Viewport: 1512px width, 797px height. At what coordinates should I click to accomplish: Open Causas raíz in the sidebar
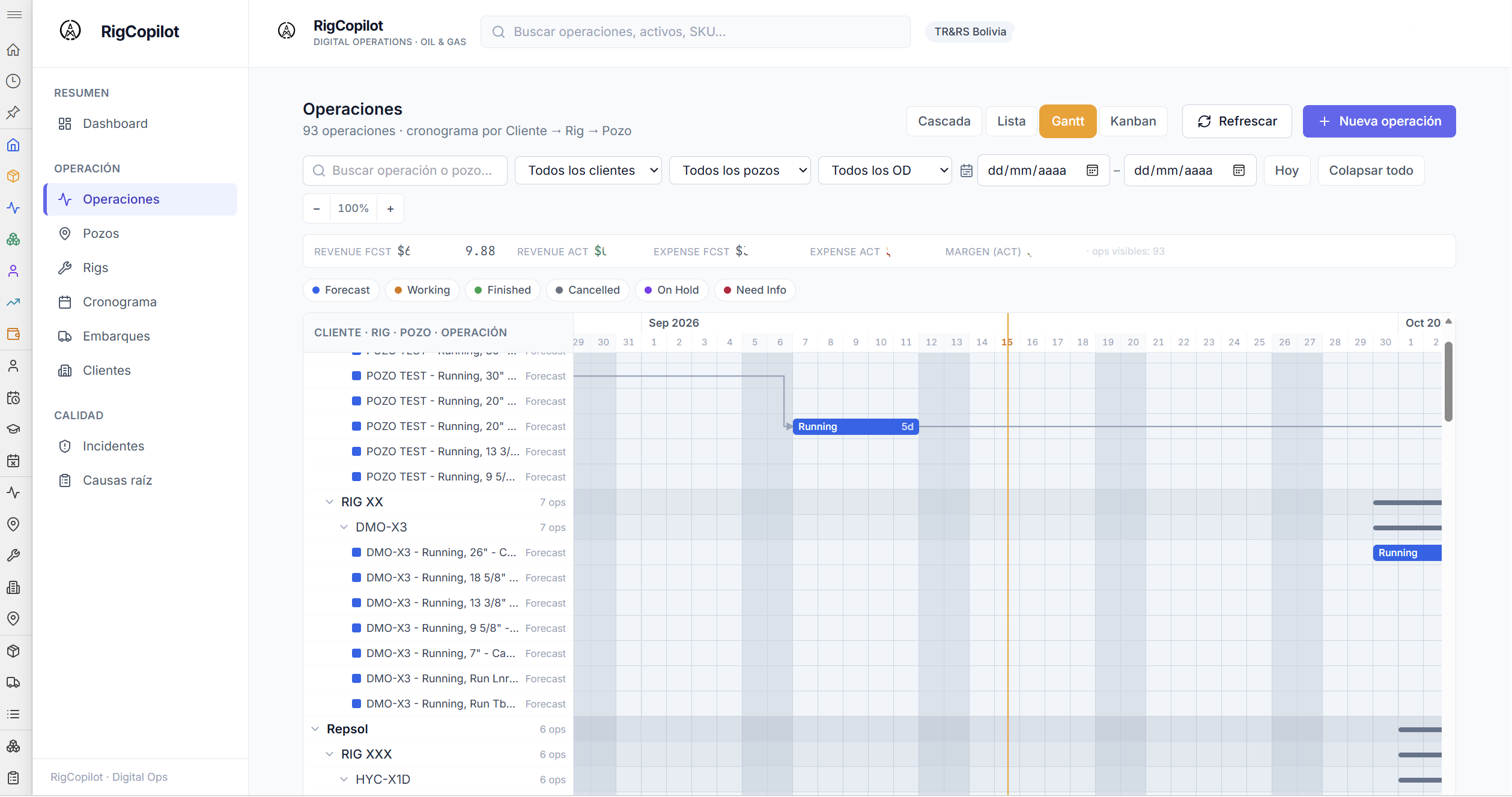141,480
